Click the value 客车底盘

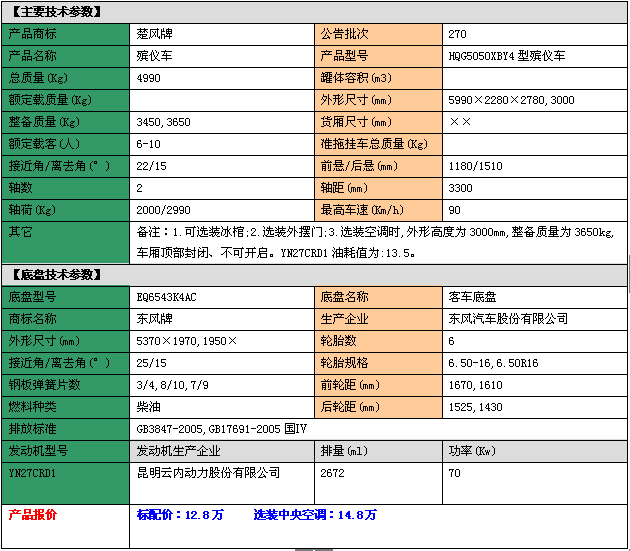click(x=472, y=297)
